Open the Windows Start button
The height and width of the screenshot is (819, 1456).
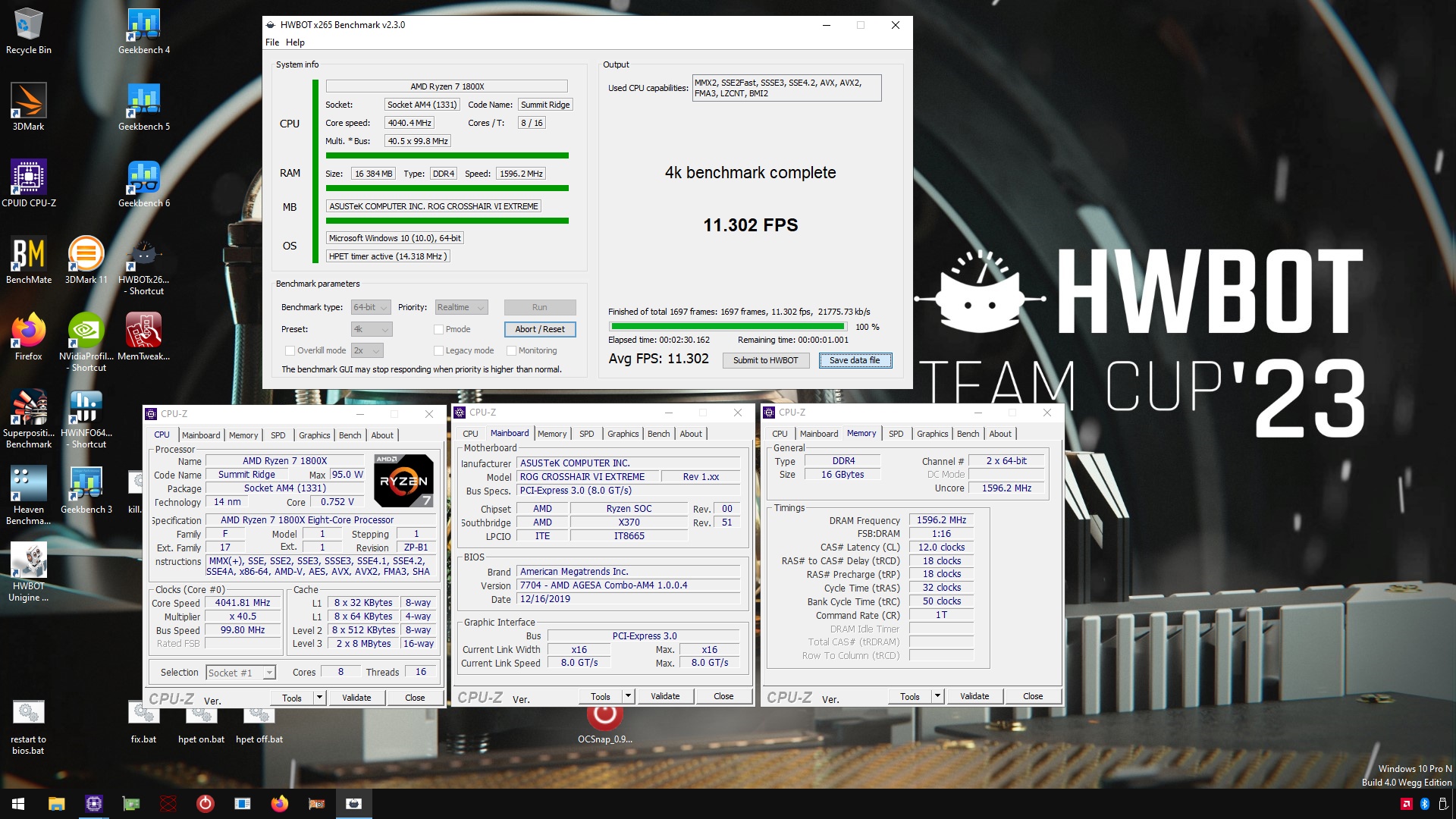coord(18,804)
